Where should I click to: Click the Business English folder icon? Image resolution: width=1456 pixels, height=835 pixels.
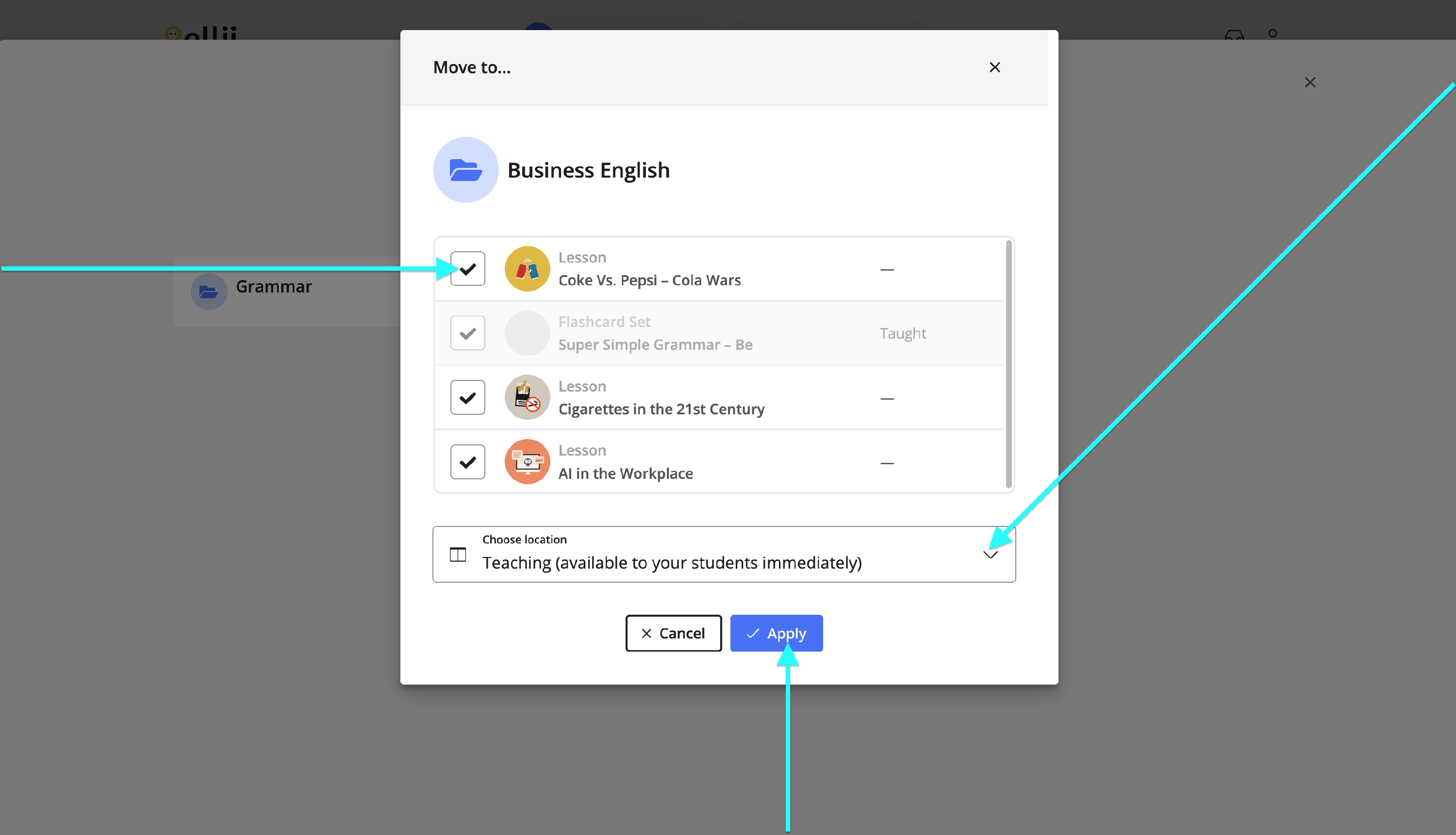[465, 170]
